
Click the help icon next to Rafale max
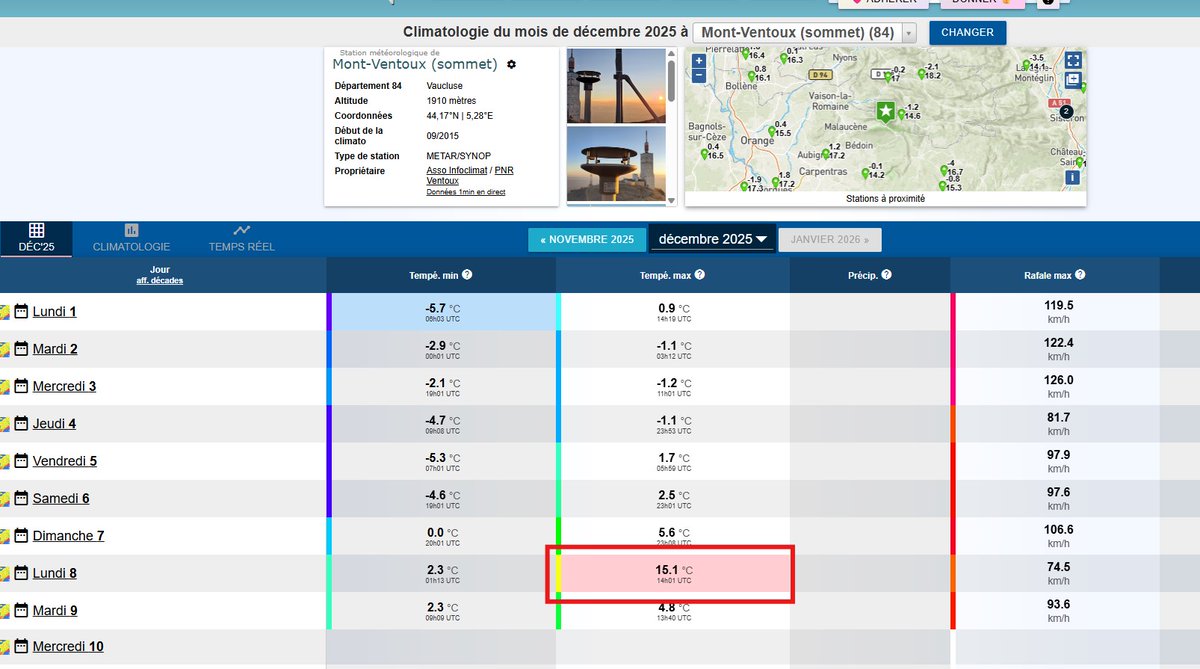pos(1080,274)
